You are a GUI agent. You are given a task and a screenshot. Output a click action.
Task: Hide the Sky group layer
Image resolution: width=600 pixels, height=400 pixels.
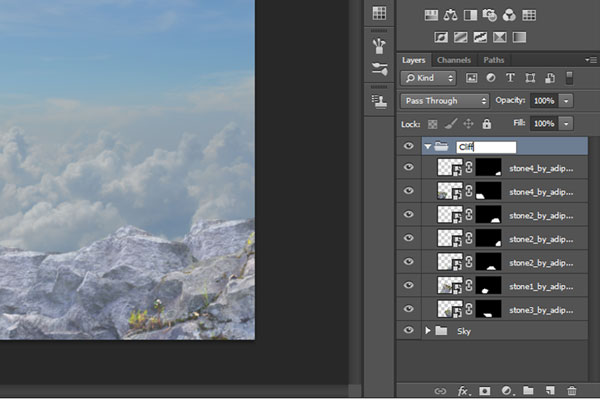tap(408, 330)
